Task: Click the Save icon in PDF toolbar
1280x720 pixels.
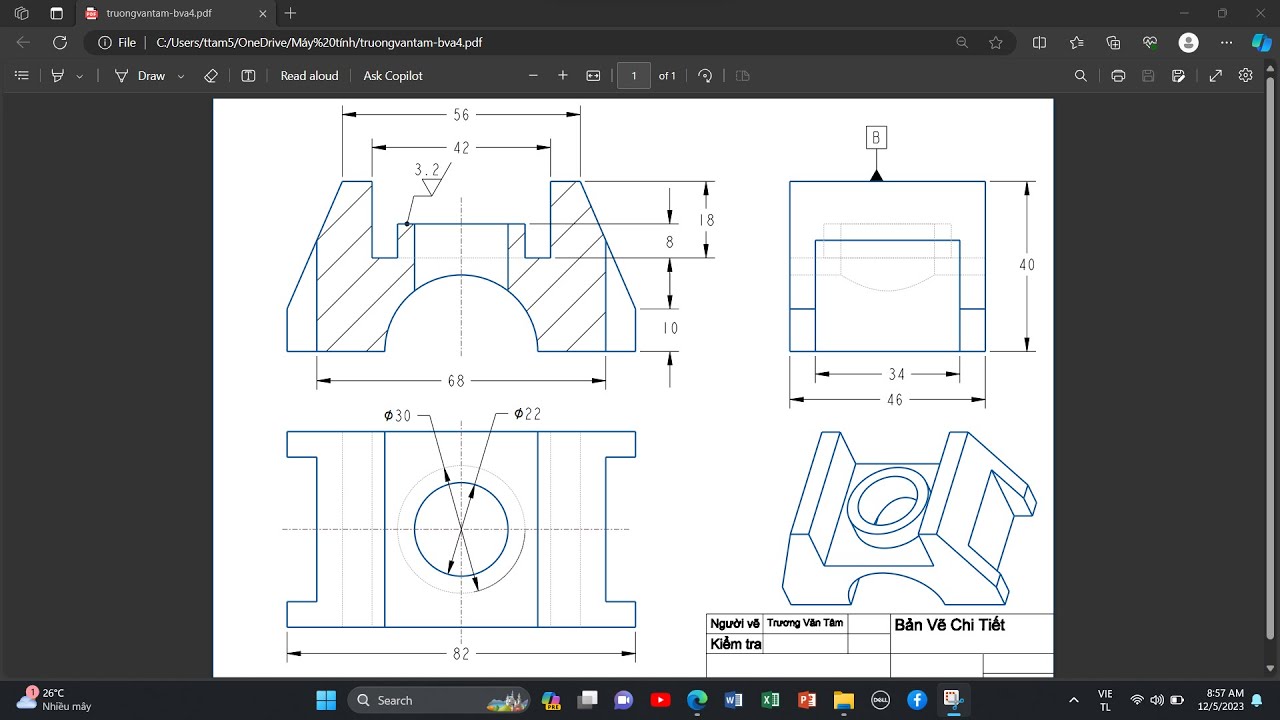Action: coord(1148,76)
